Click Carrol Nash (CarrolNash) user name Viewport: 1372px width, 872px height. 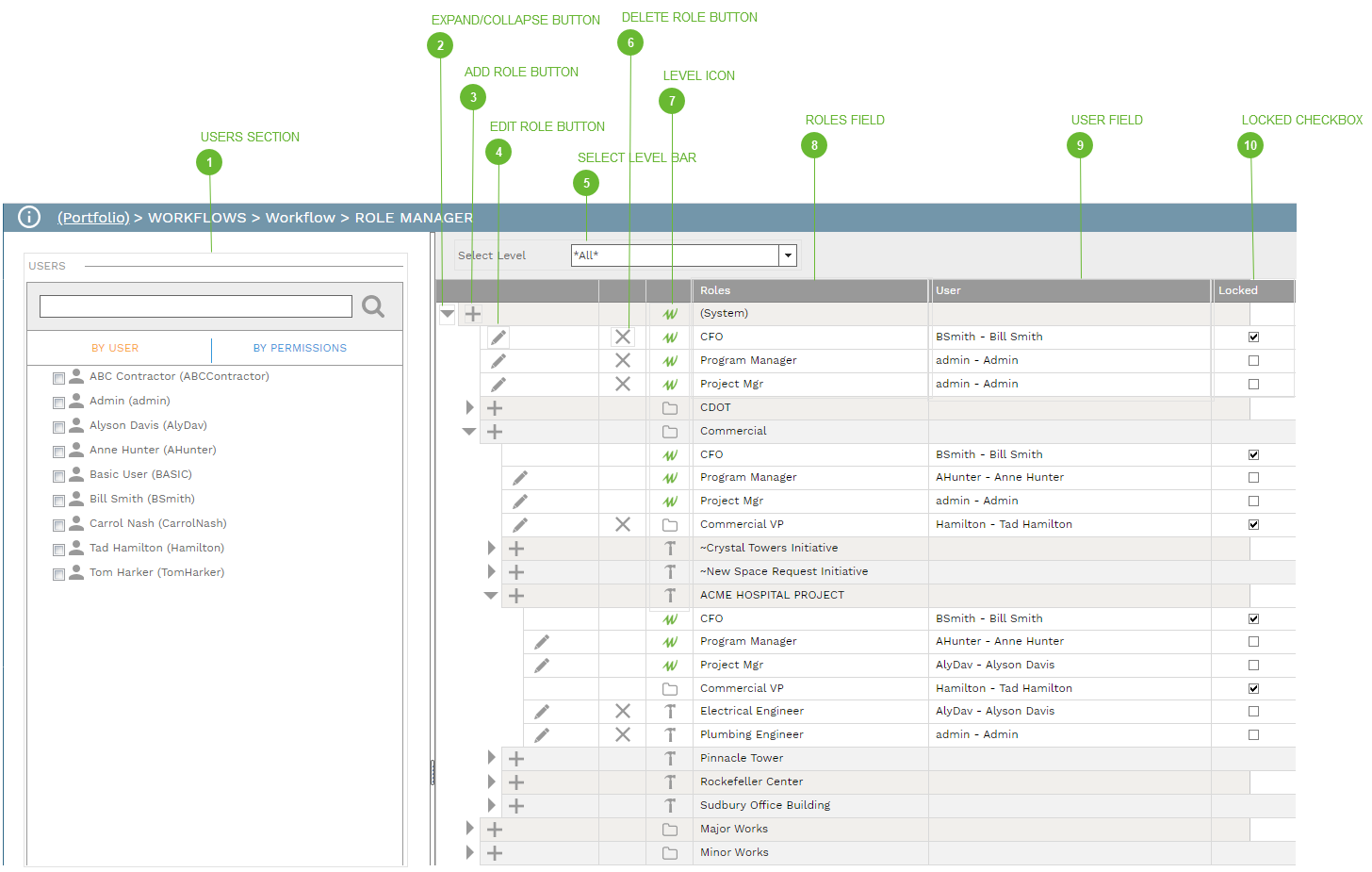pyautogui.click(x=157, y=523)
